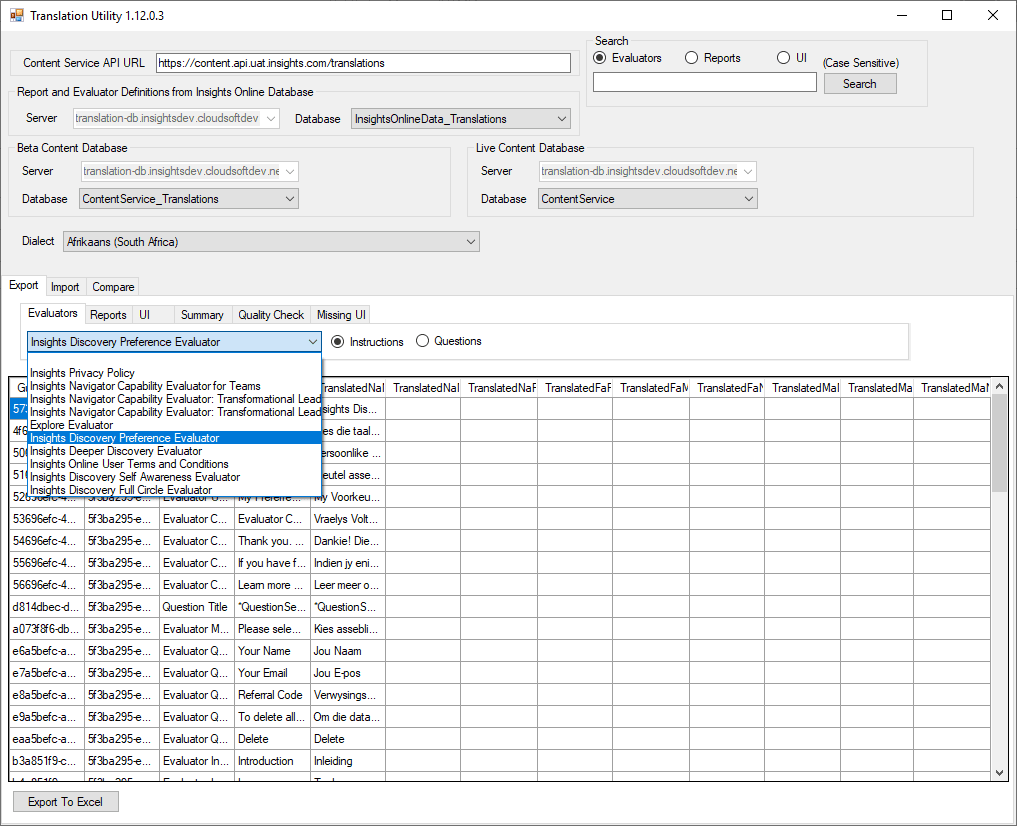
Task: Choose the Questions radio option
Action: (x=422, y=340)
